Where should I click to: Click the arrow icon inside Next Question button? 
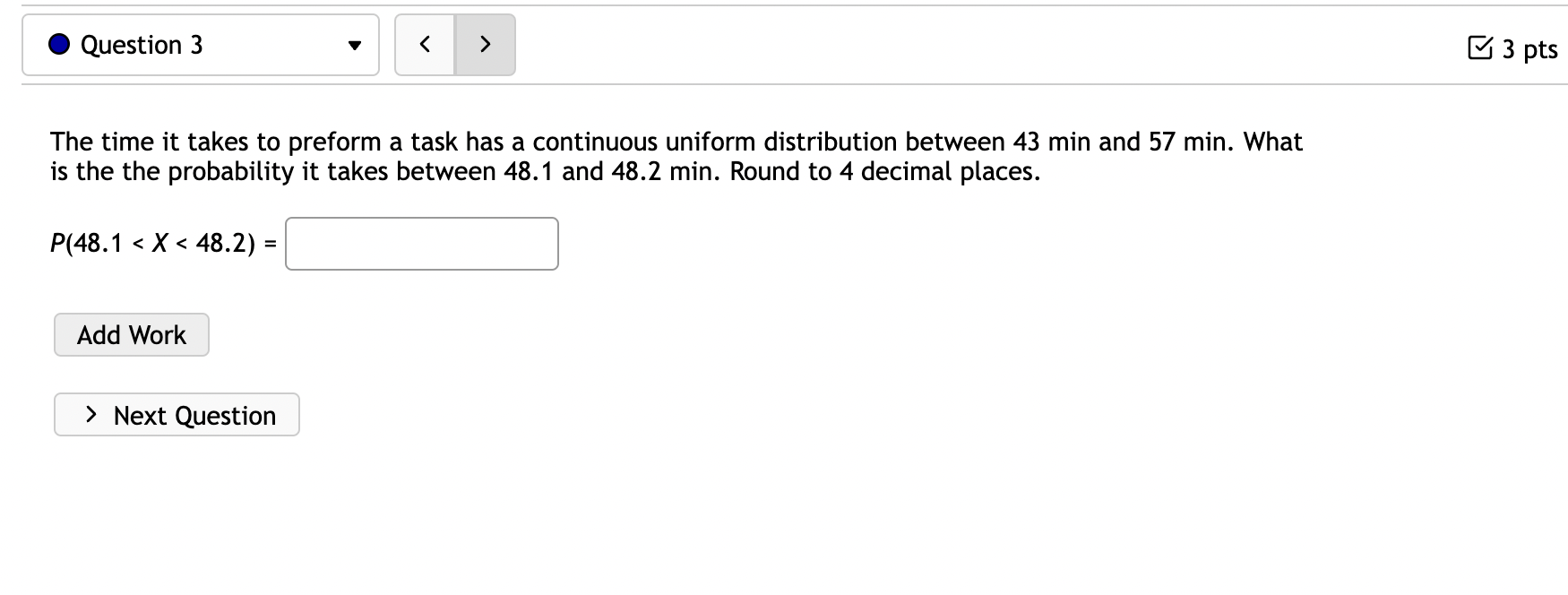pos(90,414)
